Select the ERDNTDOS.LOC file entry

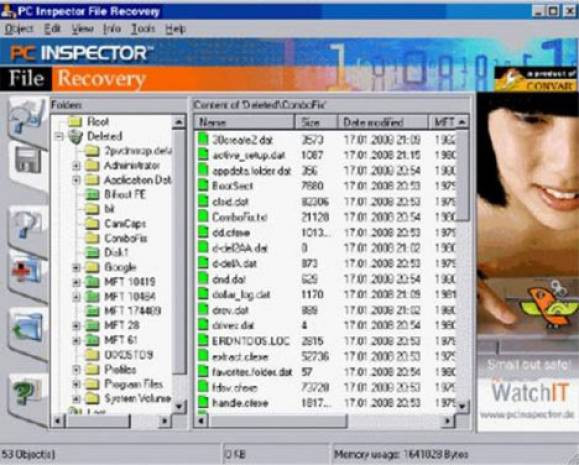coord(250,341)
